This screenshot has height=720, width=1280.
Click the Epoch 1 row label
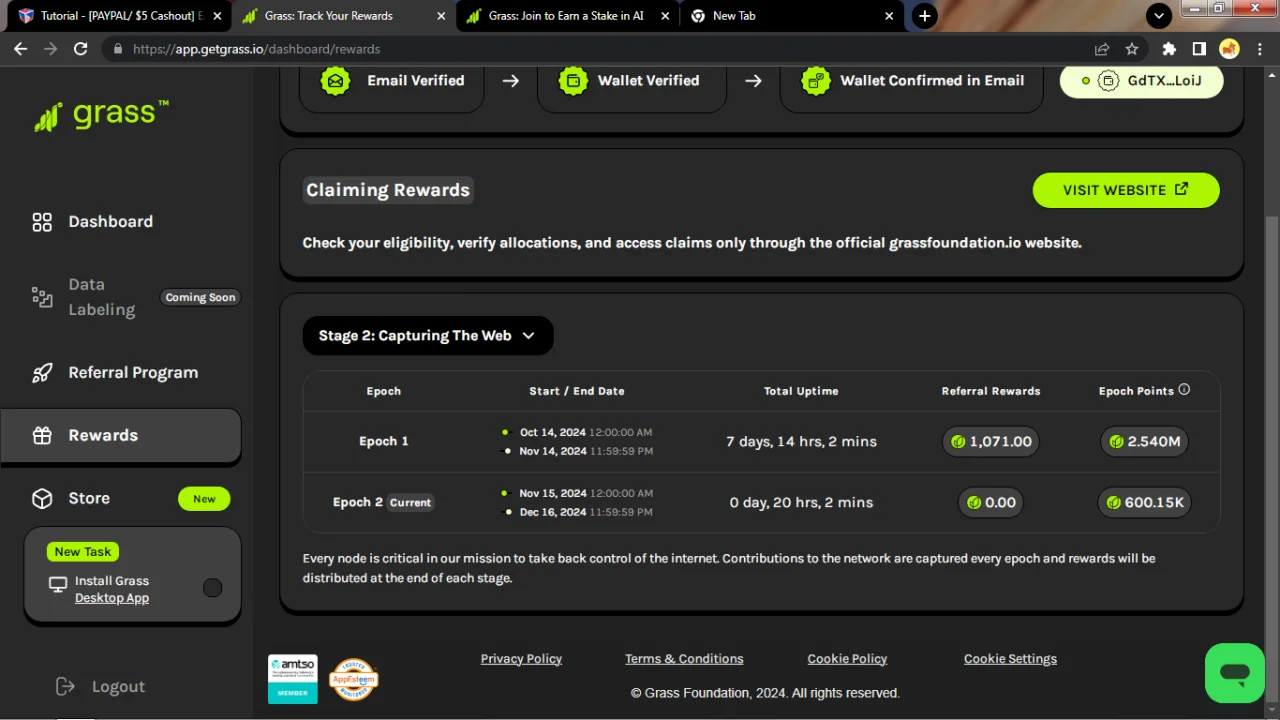point(384,441)
